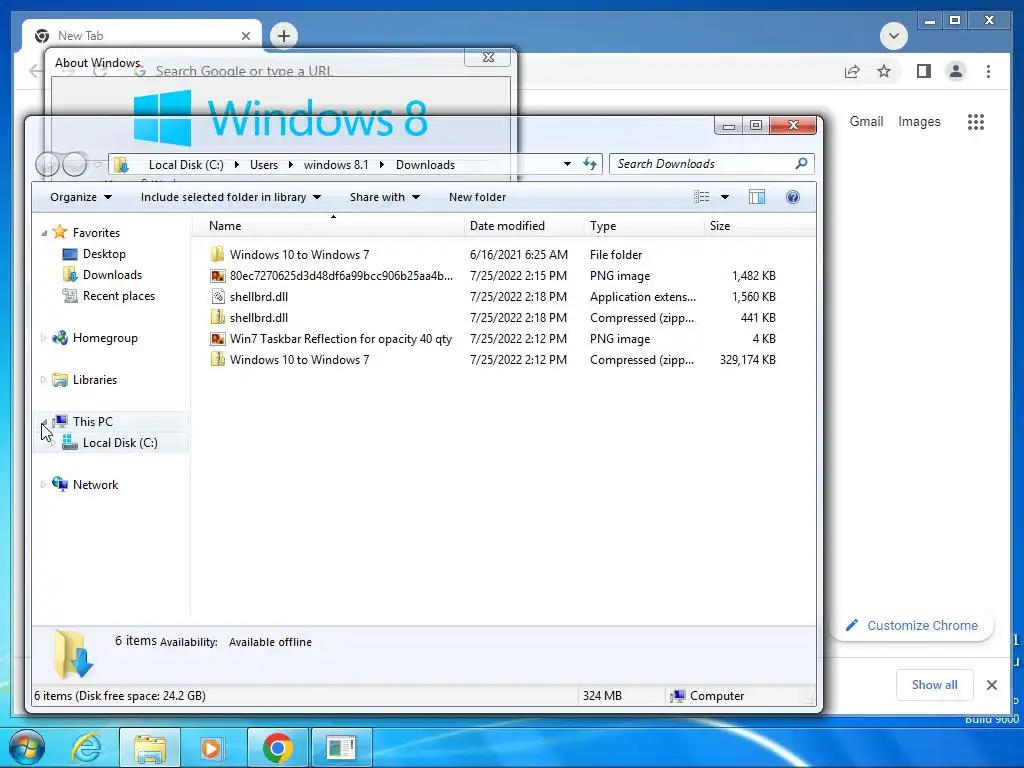Viewport: 1024px width, 768px height.
Task: Open the Chrome profile avatar
Action: (x=955, y=71)
